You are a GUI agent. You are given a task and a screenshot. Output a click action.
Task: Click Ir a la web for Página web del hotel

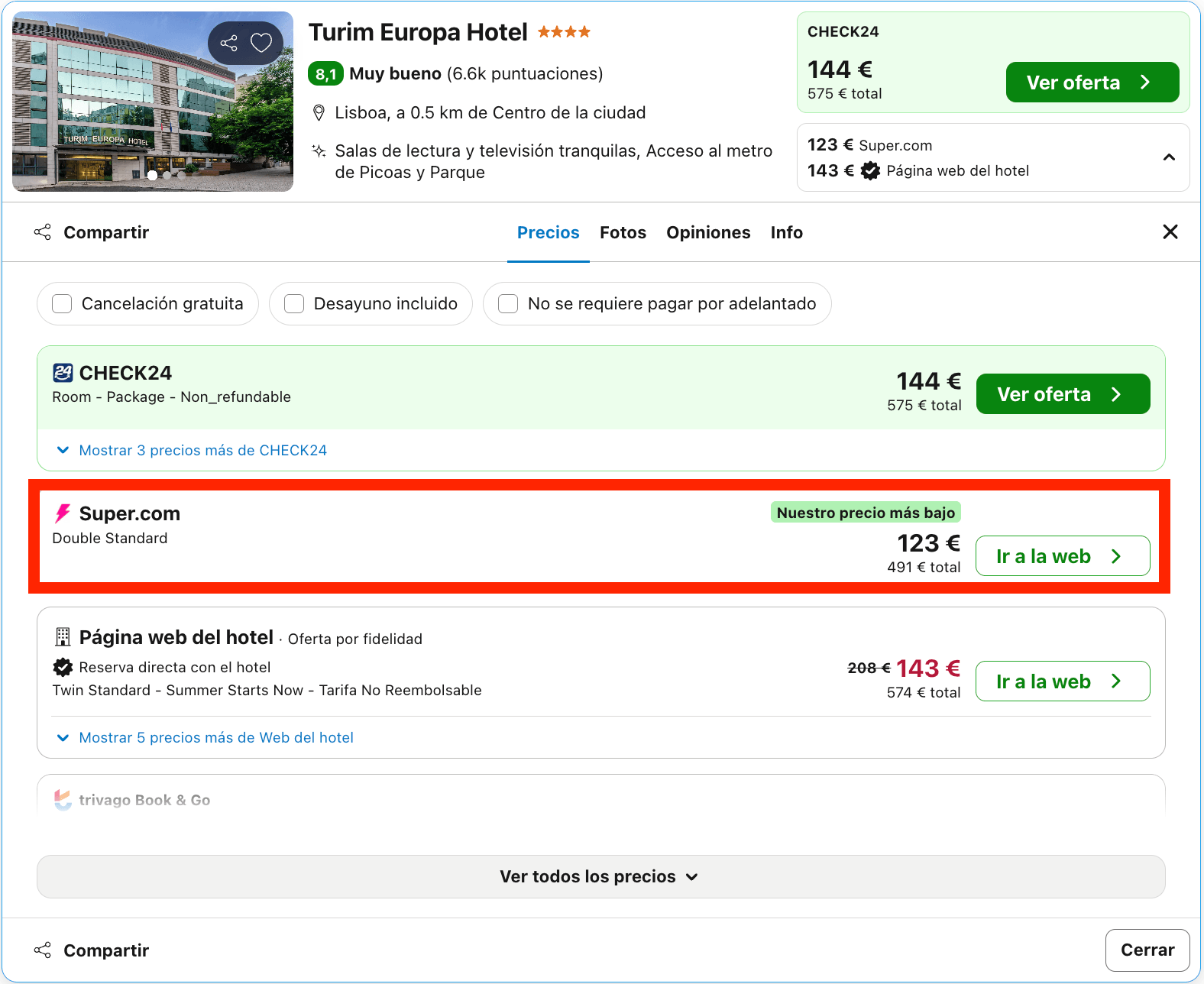[1063, 681]
